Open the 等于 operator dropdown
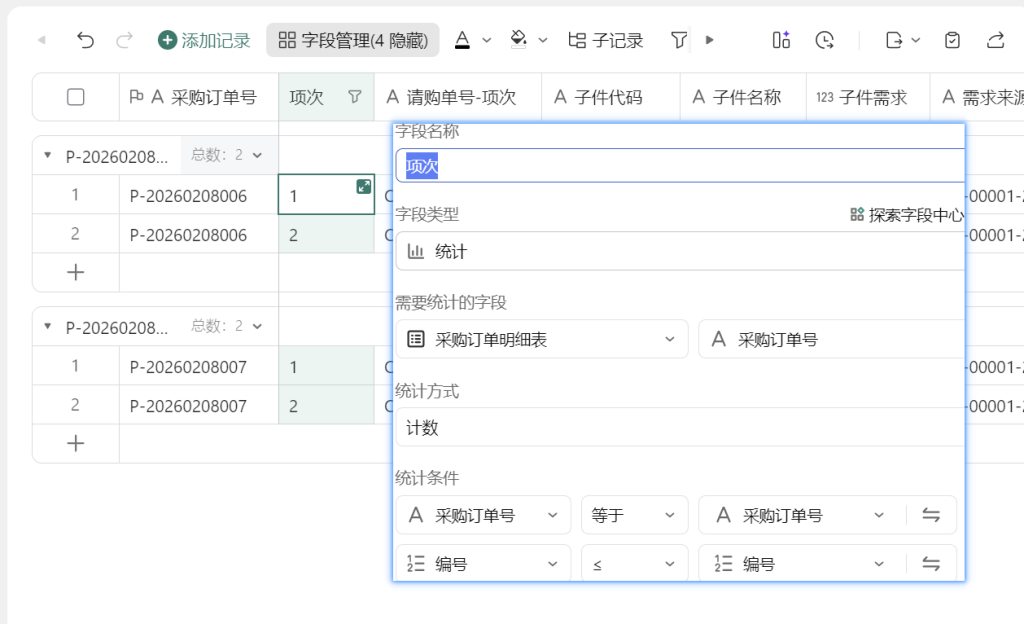The width and height of the screenshot is (1024, 624). pos(634,515)
